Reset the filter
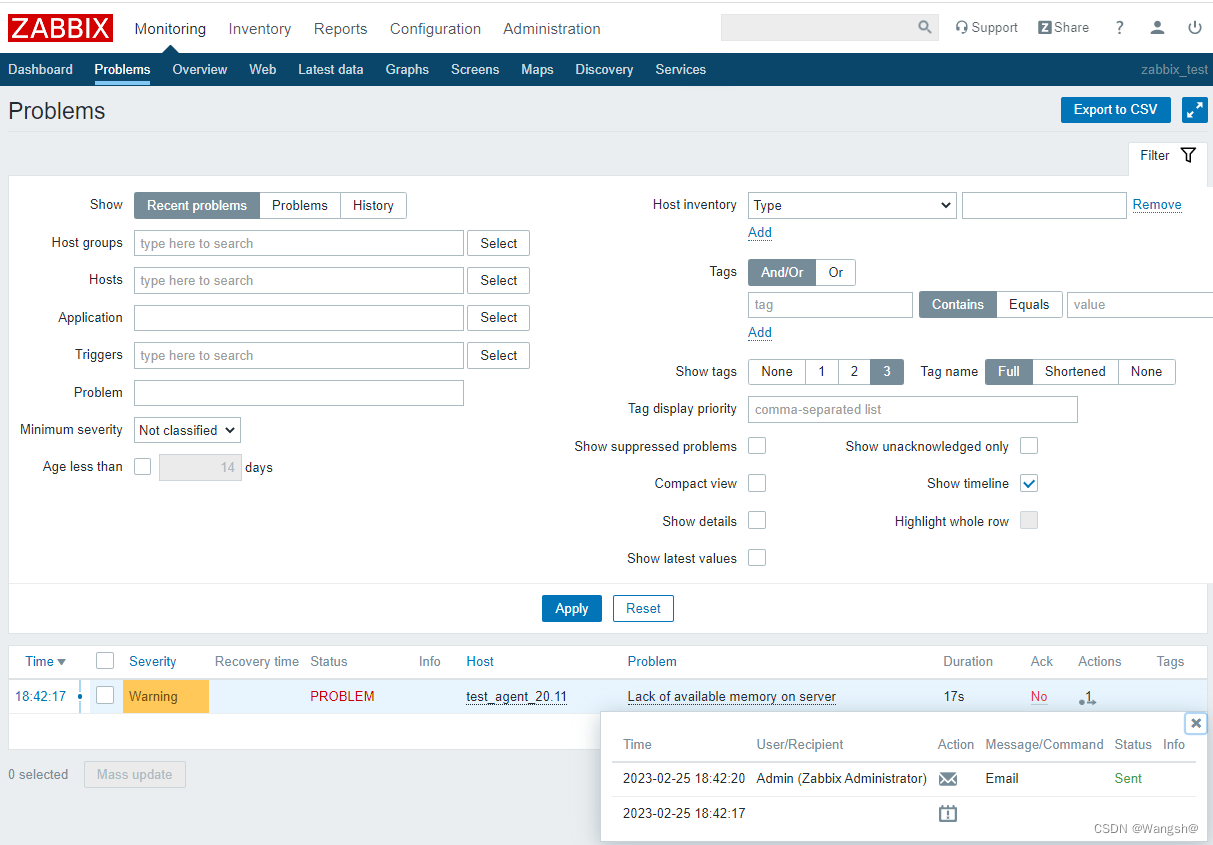1213x845 pixels. tap(643, 608)
